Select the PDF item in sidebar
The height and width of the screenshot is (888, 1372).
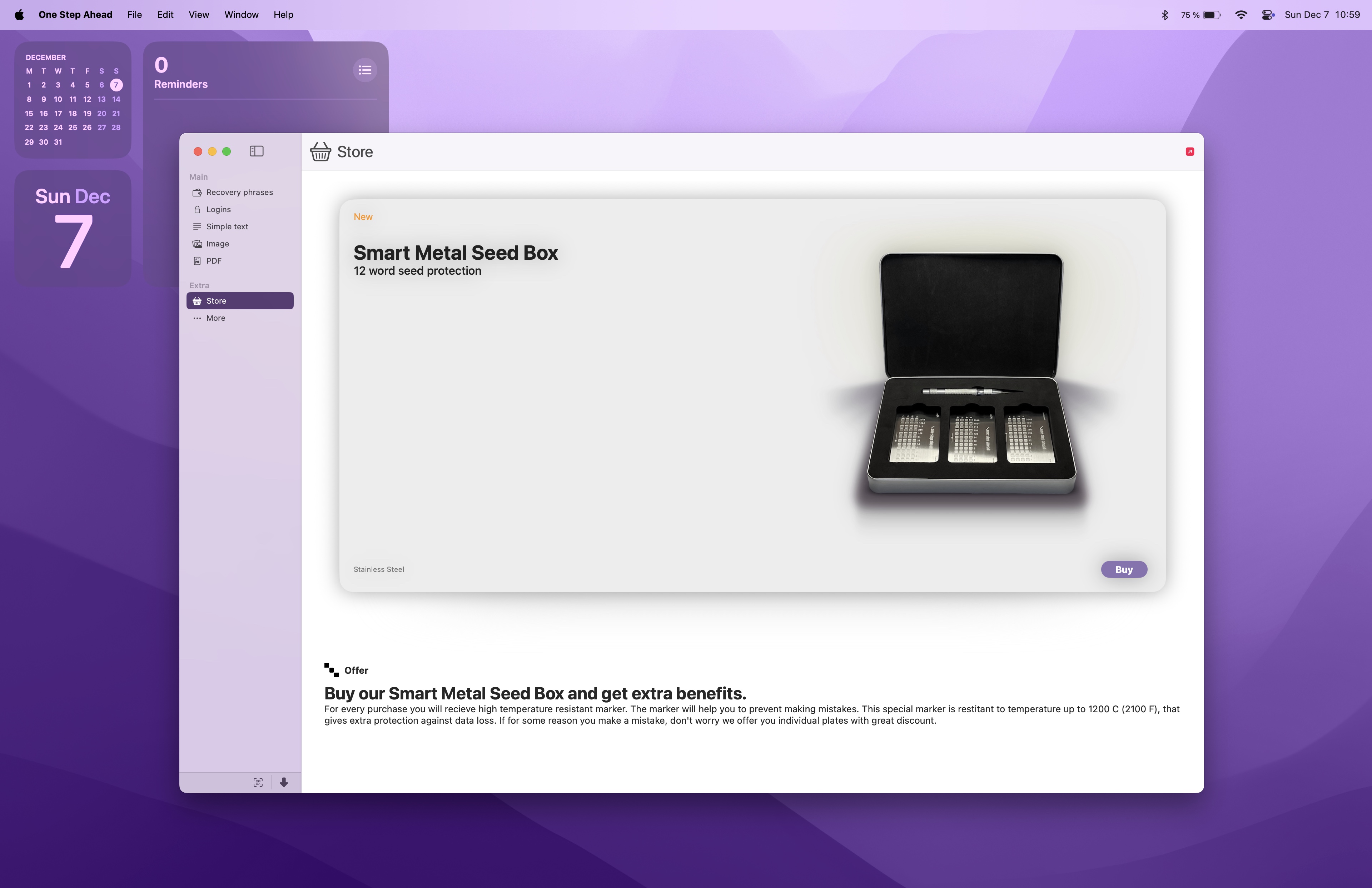point(214,260)
